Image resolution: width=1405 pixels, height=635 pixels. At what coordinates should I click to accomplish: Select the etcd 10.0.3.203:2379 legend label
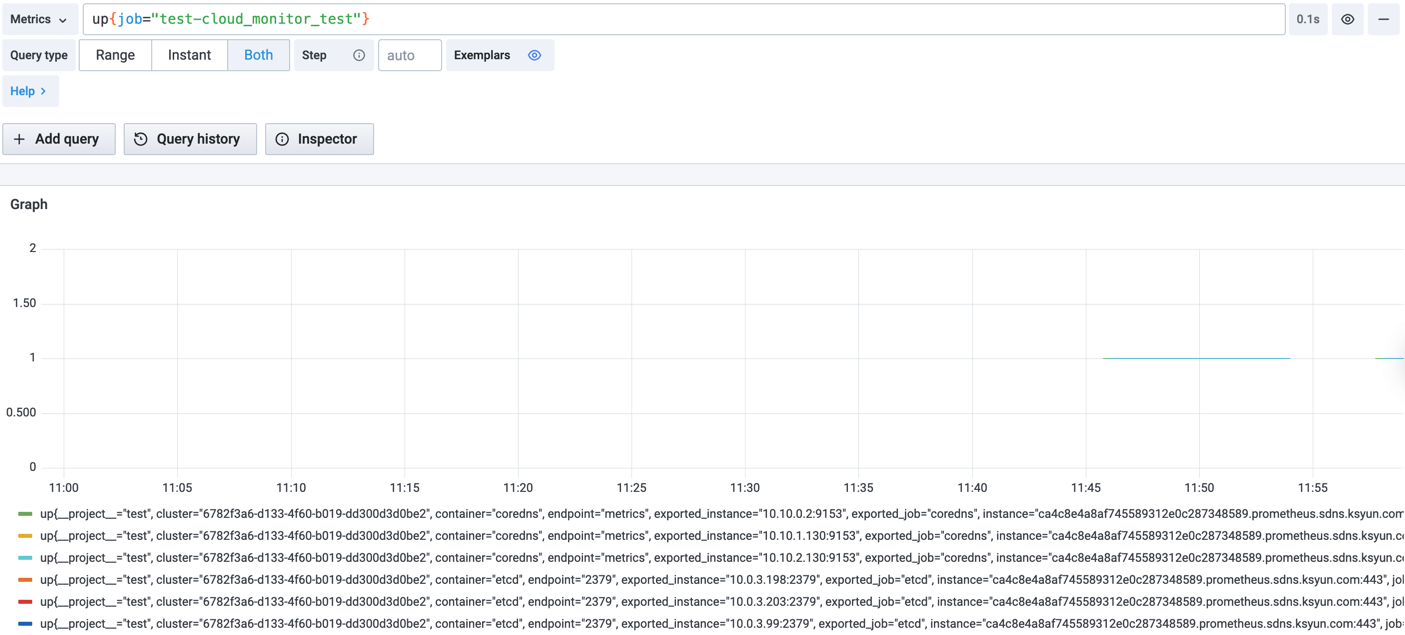[x=700, y=602]
